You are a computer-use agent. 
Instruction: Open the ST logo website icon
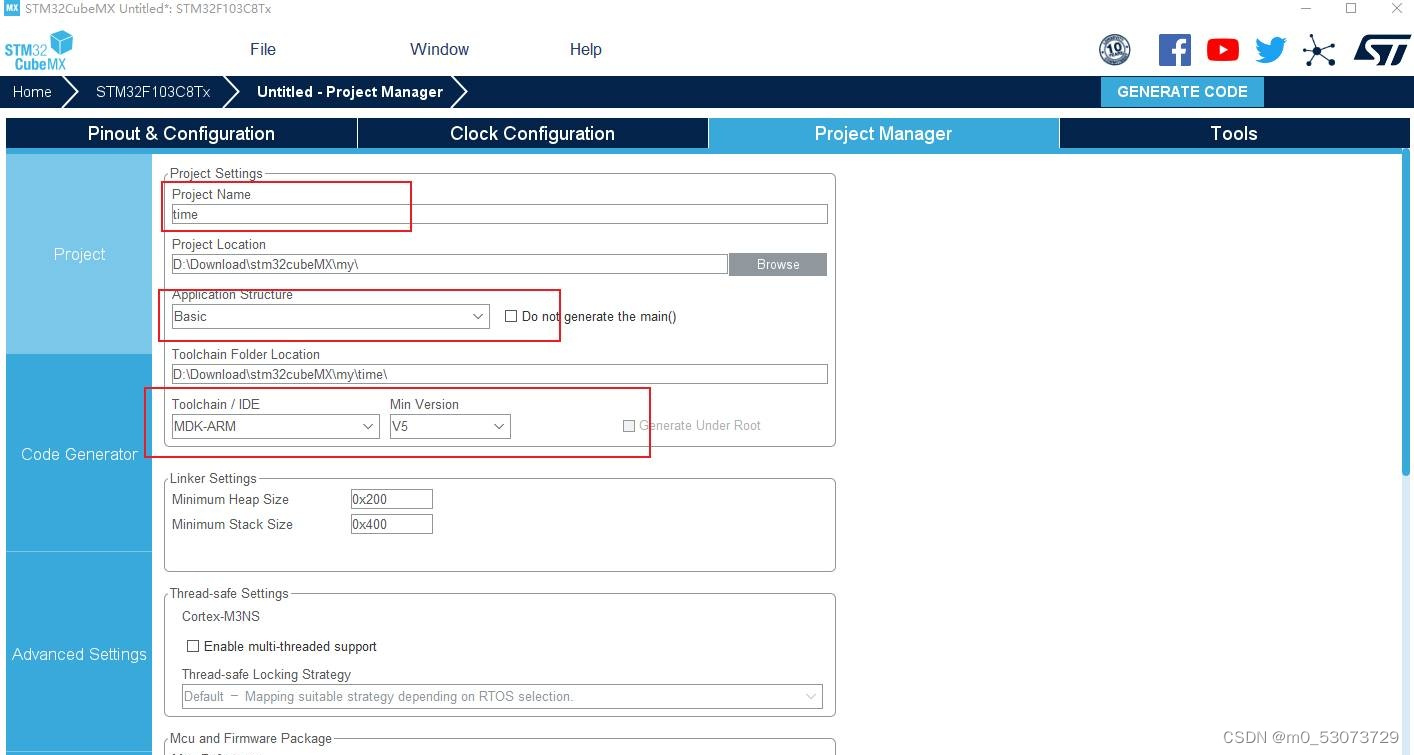(x=1382, y=50)
